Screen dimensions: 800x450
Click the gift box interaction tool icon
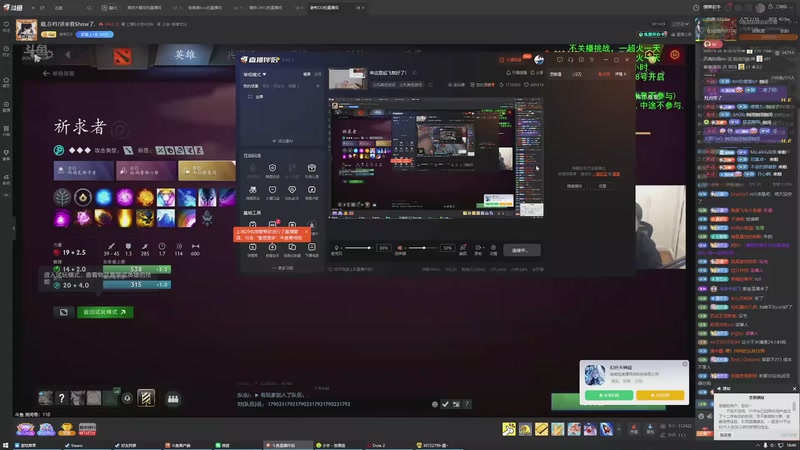click(x=311, y=168)
